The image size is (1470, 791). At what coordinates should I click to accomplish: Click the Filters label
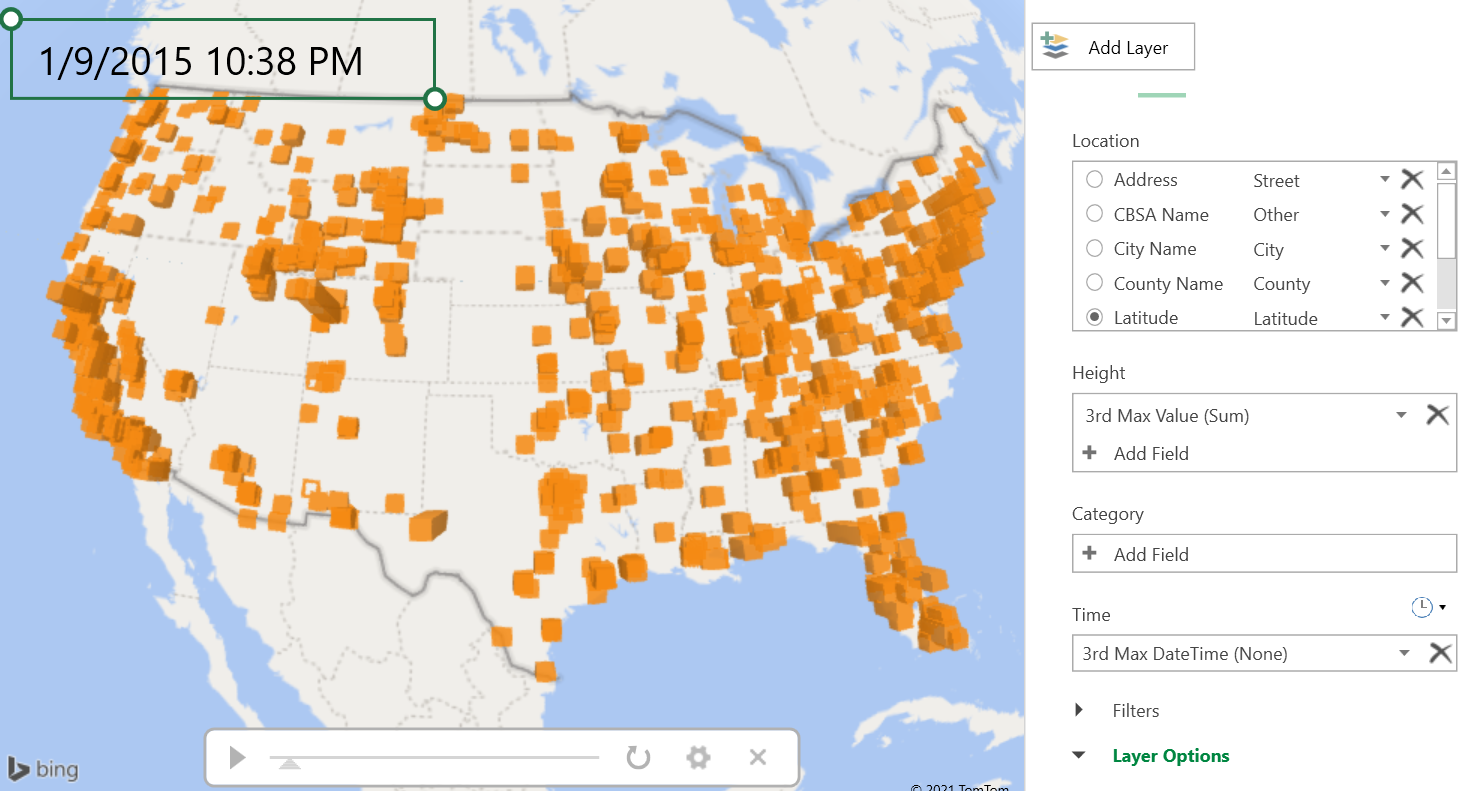pyautogui.click(x=1136, y=710)
